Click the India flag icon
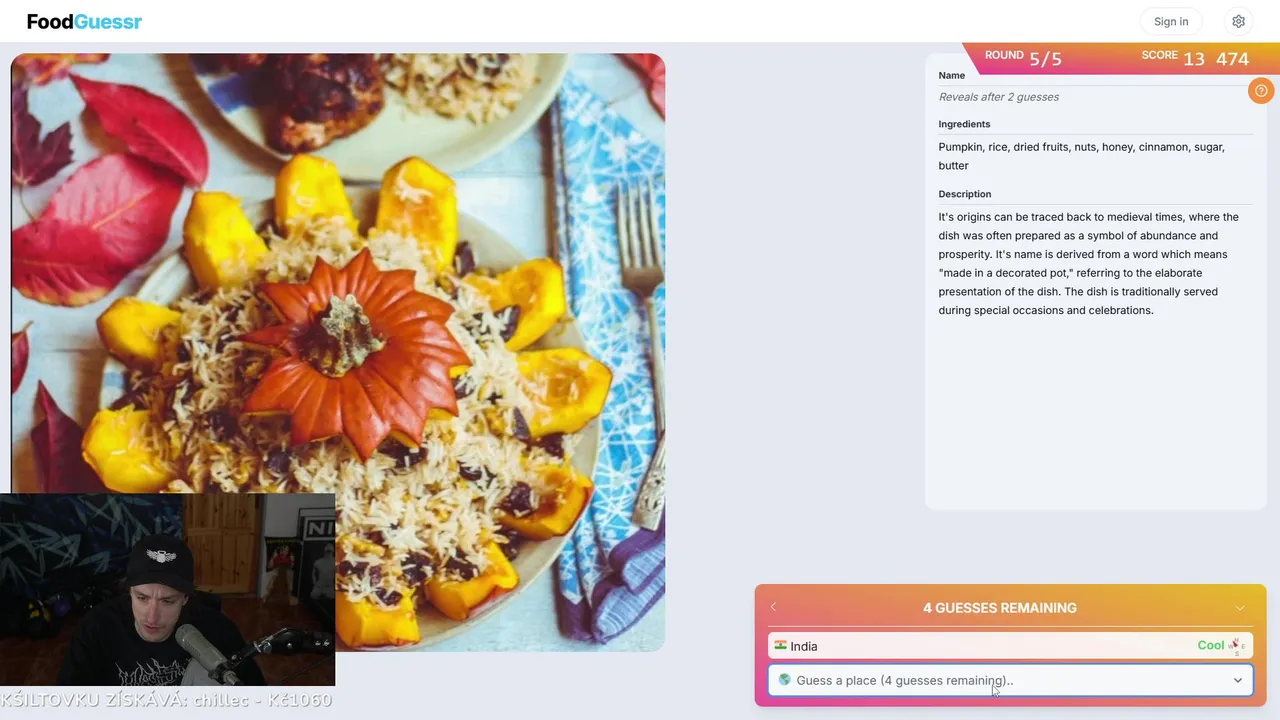The width and height of the screenshot is (1280, 720). tap(780, 646)
